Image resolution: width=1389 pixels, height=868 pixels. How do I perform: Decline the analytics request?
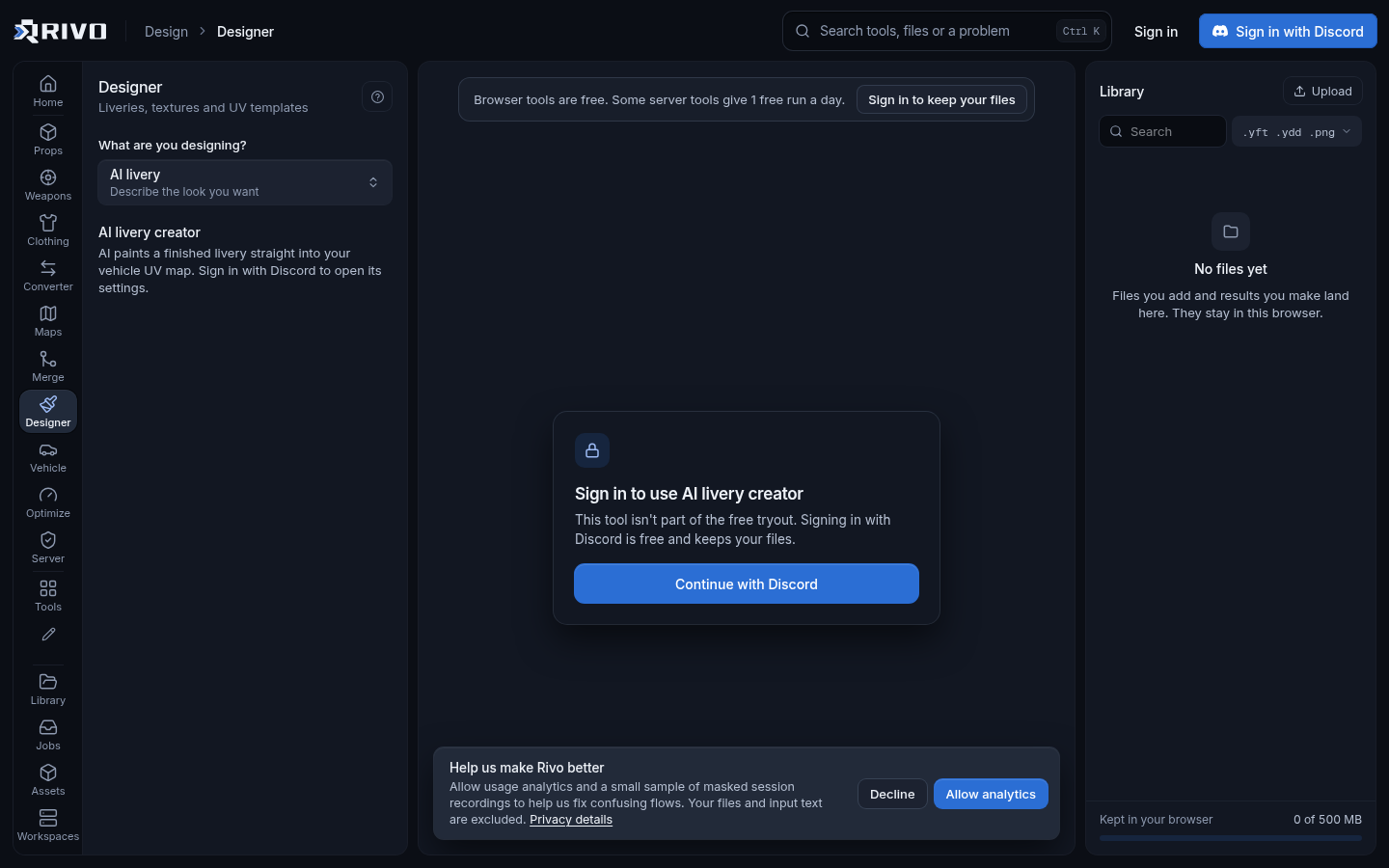click(x=892, y=794)
